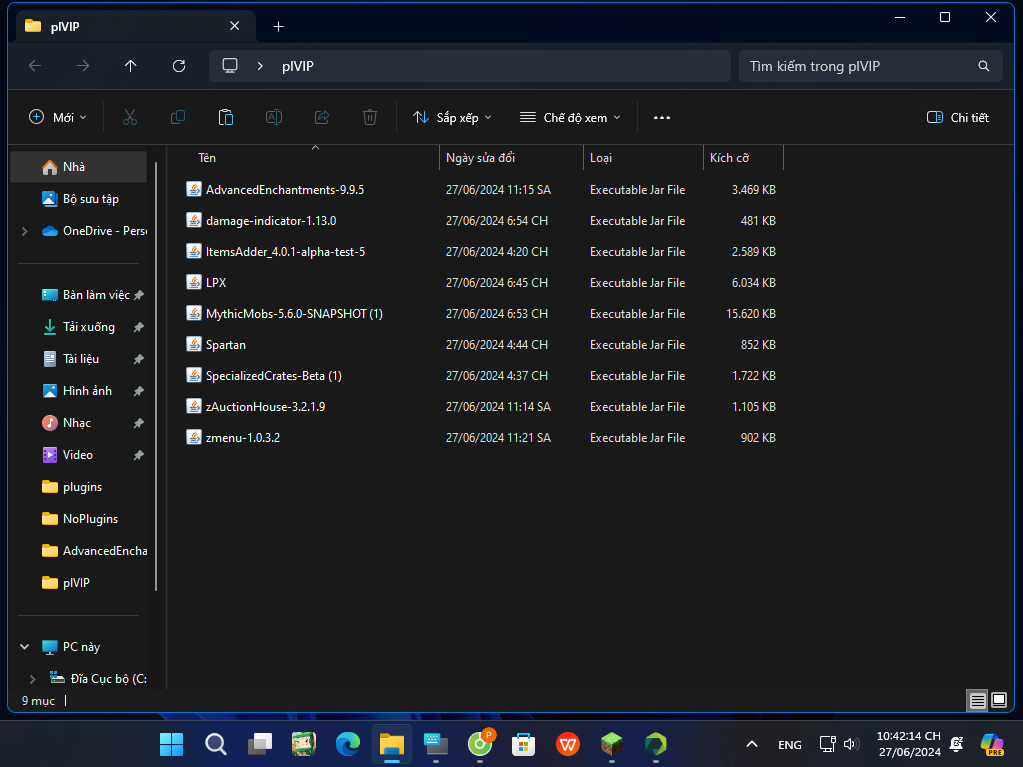The height and width of the screenshot is (767, 1023).
Task: Click the Mới new item button
Action: coord(57,117)
